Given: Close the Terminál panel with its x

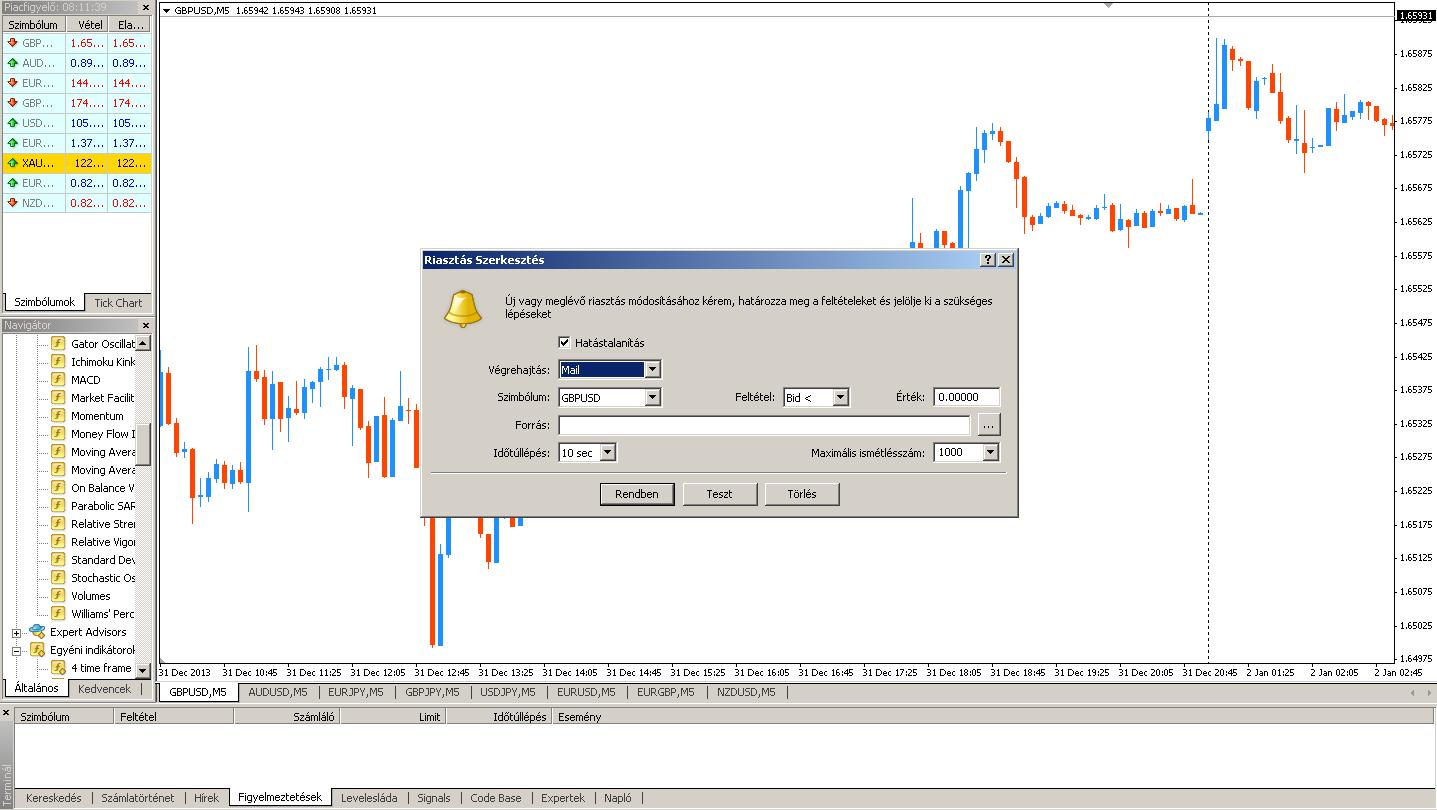Looking at the screenshot, I should point(6,713).
